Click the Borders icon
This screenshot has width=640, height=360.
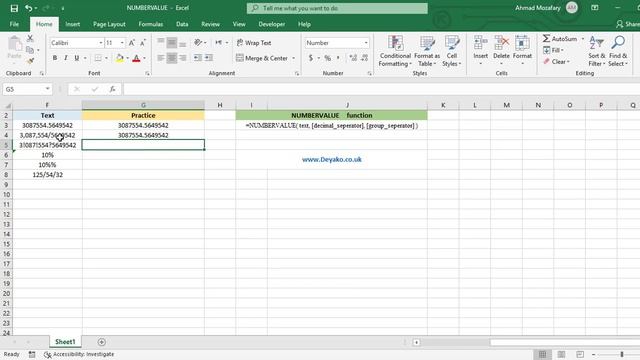pos(98,58)
